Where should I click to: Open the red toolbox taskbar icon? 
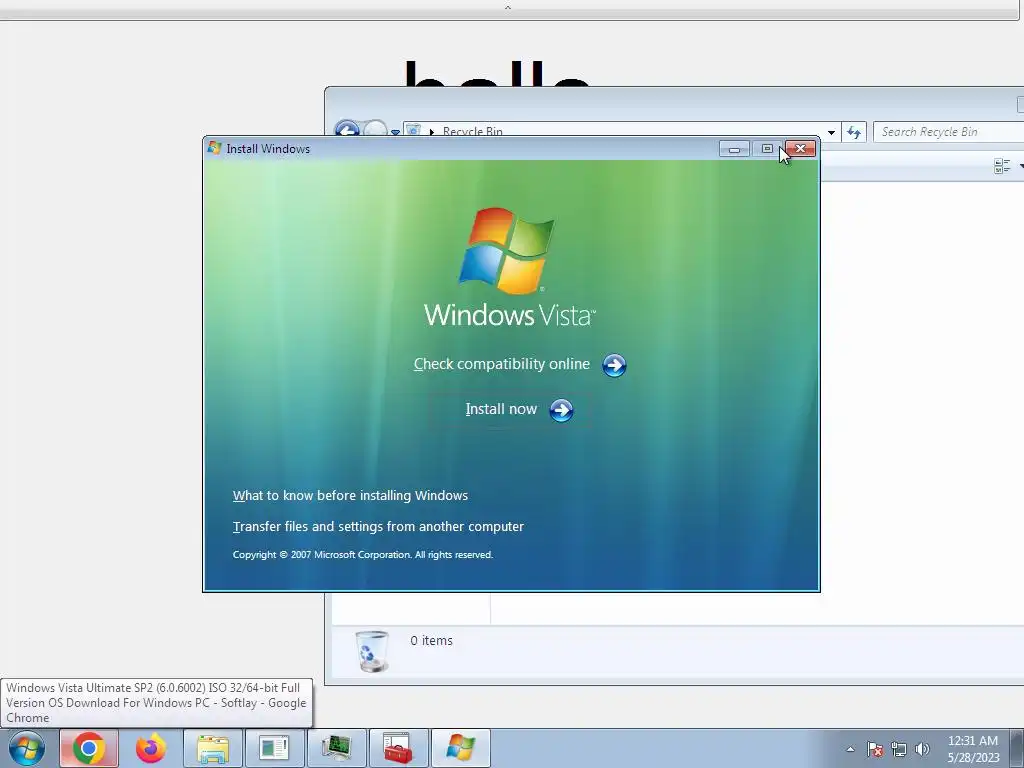pyautogui.click(x=398, y=748)
